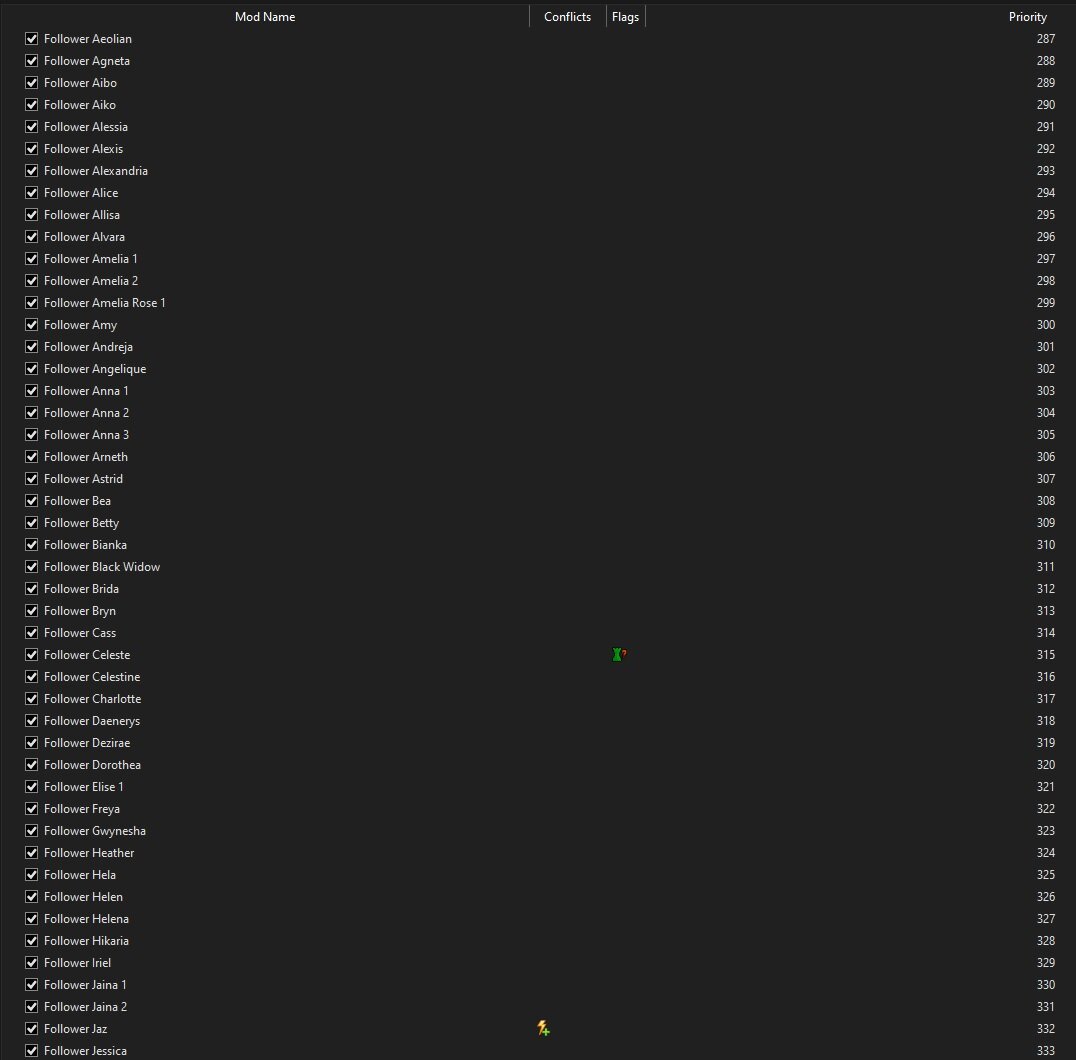Select Follower Amelia 2 mod name

tap(91, 281)
